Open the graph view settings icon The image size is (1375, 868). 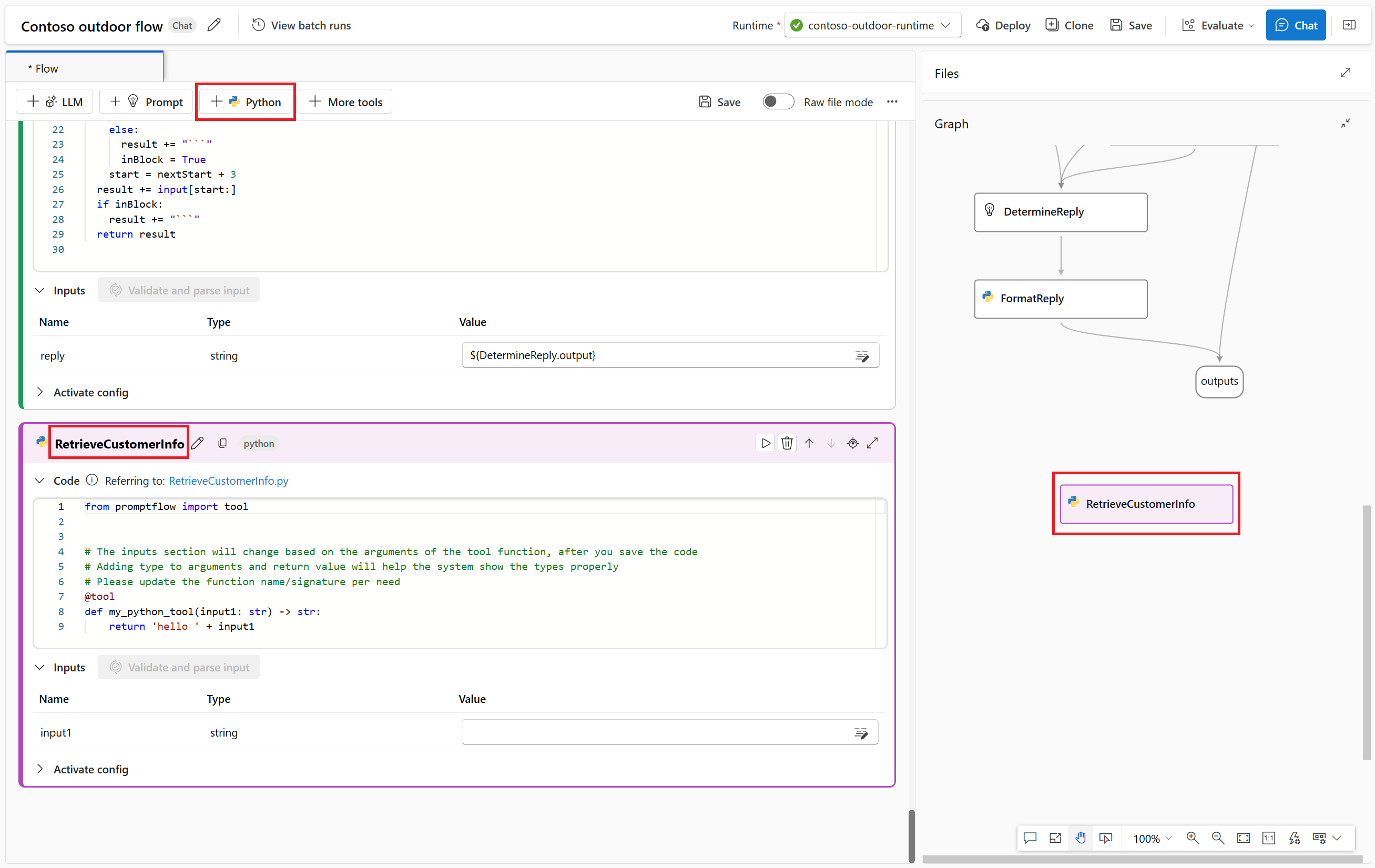1319,838
